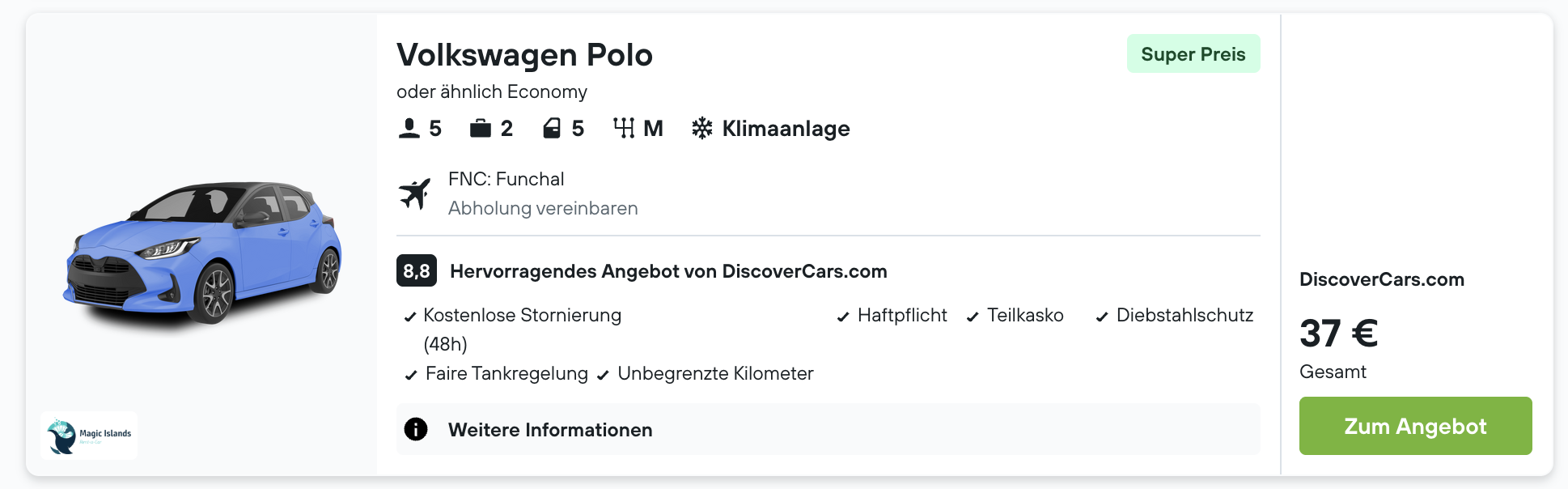Click the info circle icon
This screenshot has height=489, width=1568.
[416, 429]
